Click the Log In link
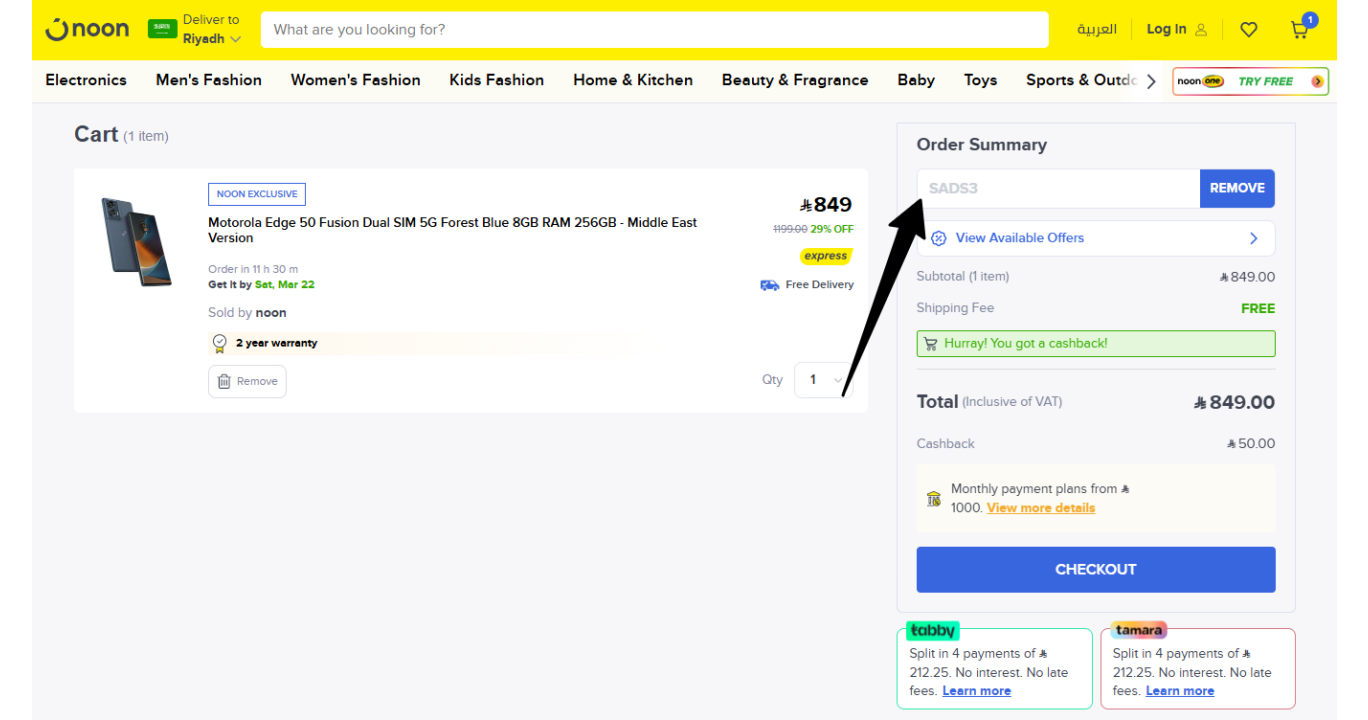Image resolution: width=1368 pixels, height=720 pixels. pos(1166,29)
